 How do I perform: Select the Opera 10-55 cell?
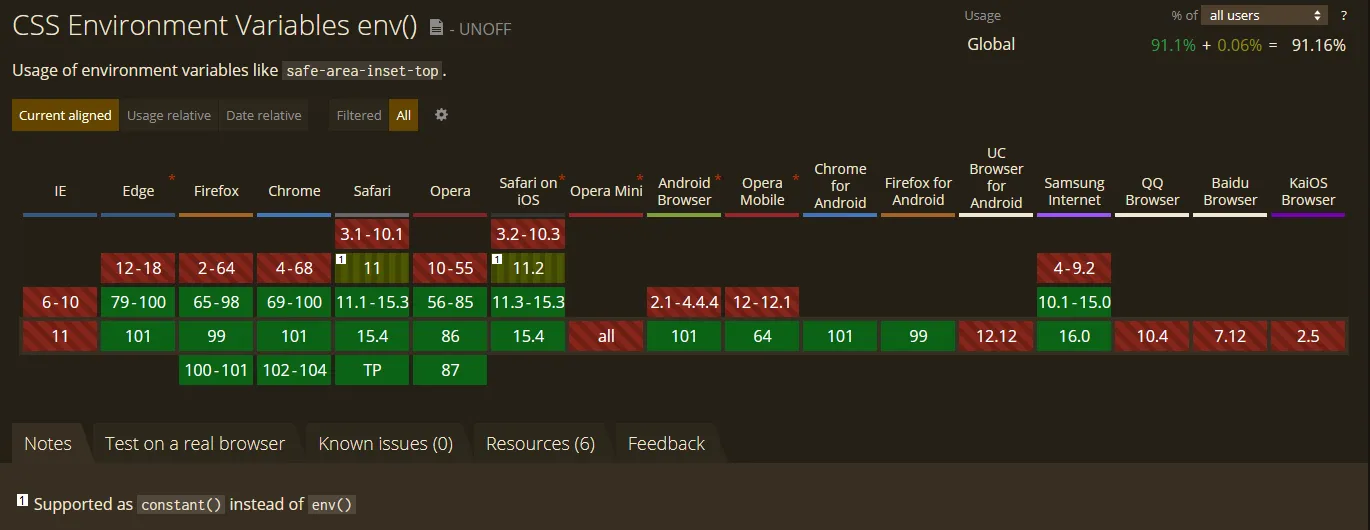(x=450, y=268)
